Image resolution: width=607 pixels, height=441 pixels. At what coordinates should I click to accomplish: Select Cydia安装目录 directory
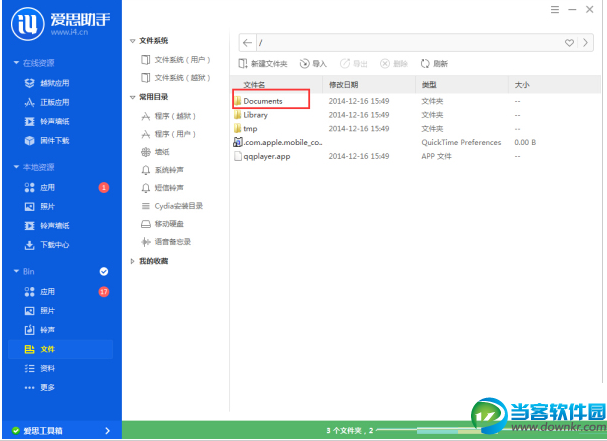click(172, 206)
